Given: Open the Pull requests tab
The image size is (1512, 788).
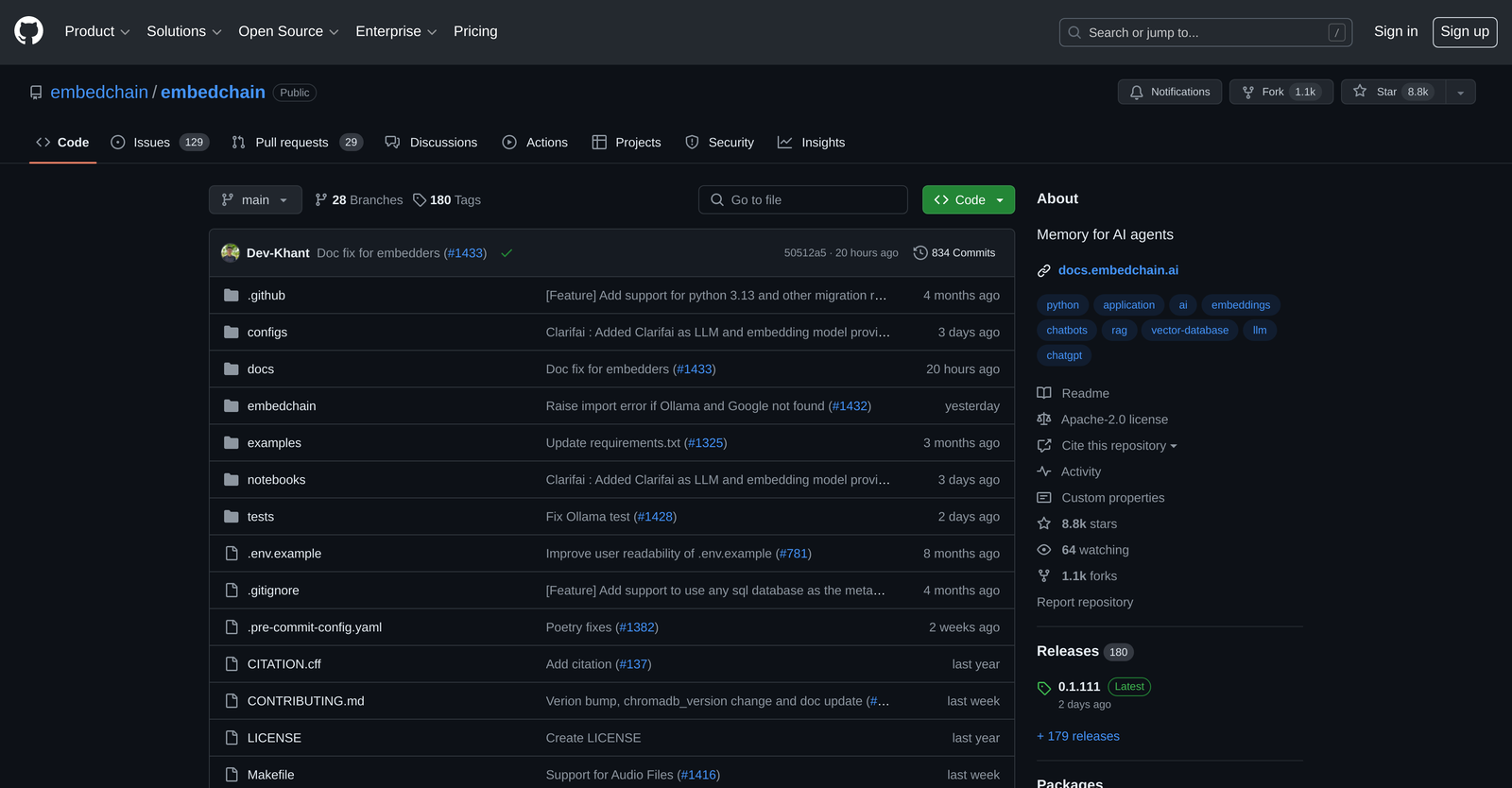Looking at the screenshot, I should [x=297, y=143].
